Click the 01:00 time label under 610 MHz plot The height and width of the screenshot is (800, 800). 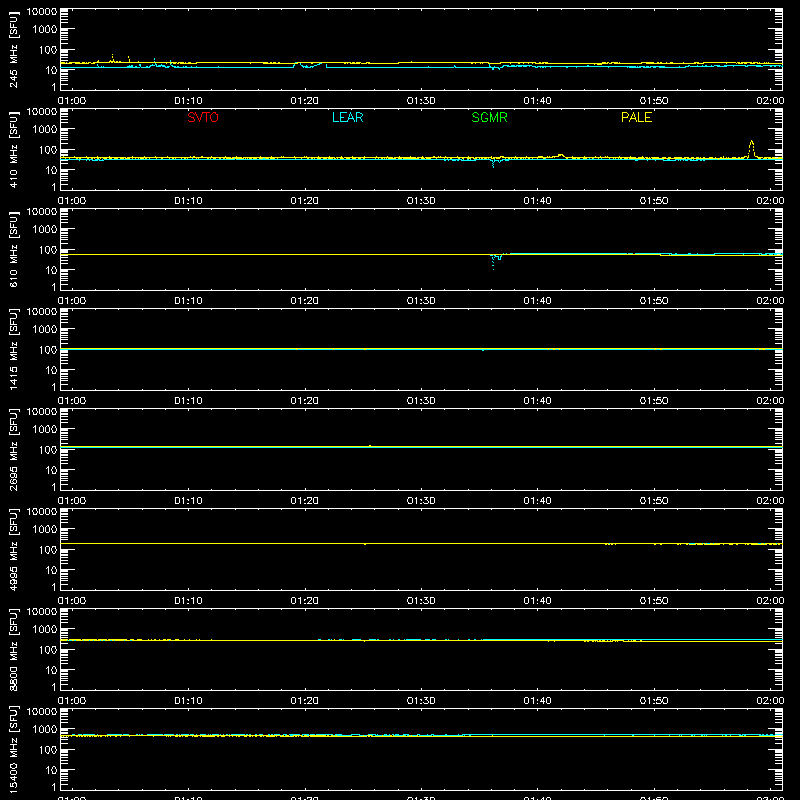click(x=72, y=301)
